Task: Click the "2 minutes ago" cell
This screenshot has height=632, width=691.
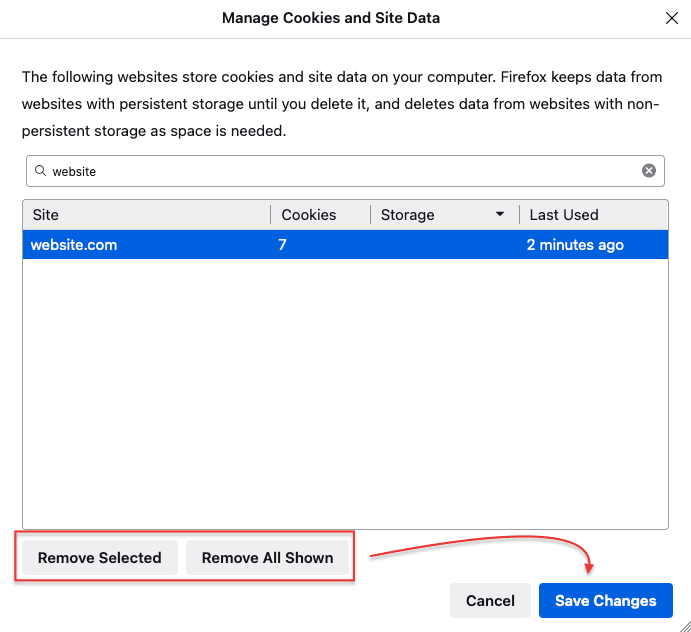Action: 575,245
